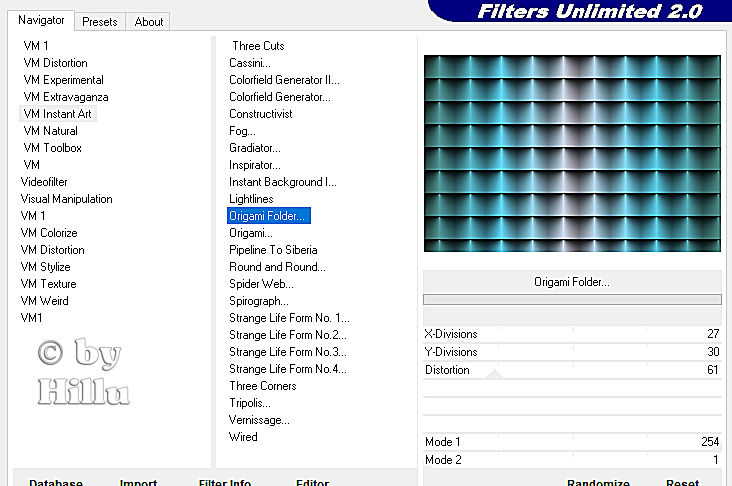Choose the Instant Background I... filter
The height and width of the screenshot is (486, 732).
click(282, 182)
